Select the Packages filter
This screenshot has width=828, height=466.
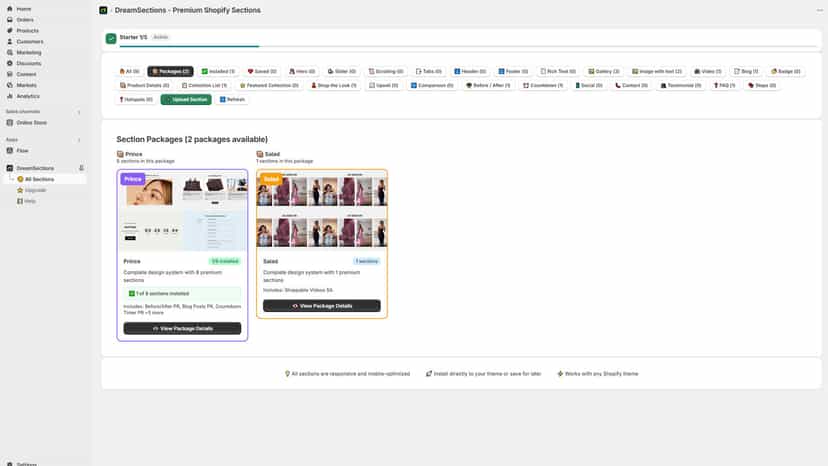171,71
